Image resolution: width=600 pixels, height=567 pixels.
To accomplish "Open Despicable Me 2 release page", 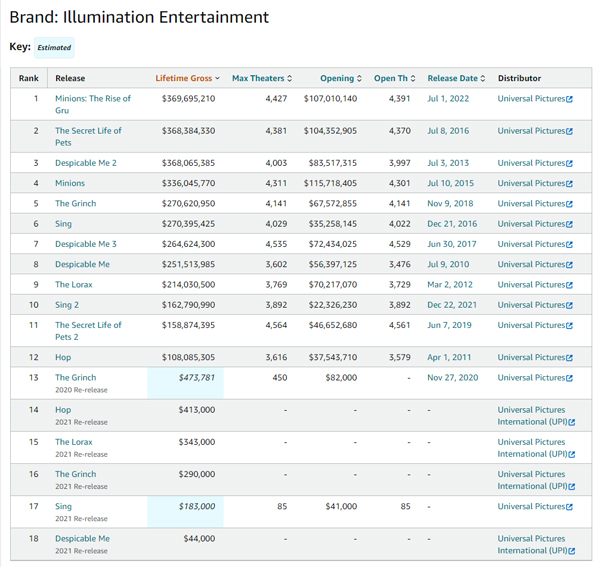I will coord(86,163).
